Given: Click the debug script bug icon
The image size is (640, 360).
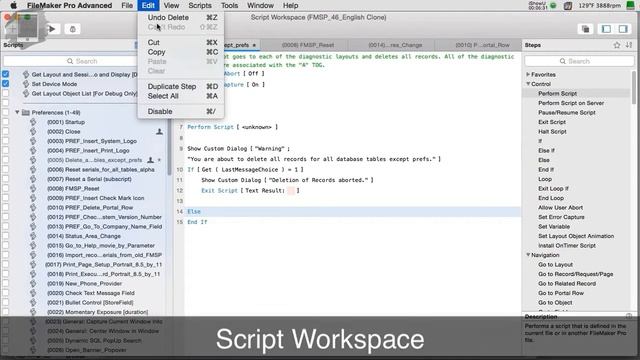Looking at the screenshot, I should point(72,29).
